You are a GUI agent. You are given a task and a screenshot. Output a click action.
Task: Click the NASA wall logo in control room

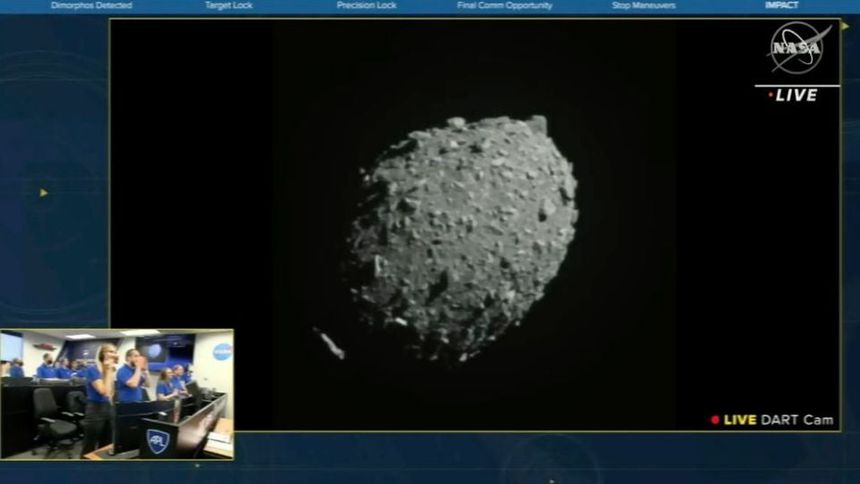(221, 351)
